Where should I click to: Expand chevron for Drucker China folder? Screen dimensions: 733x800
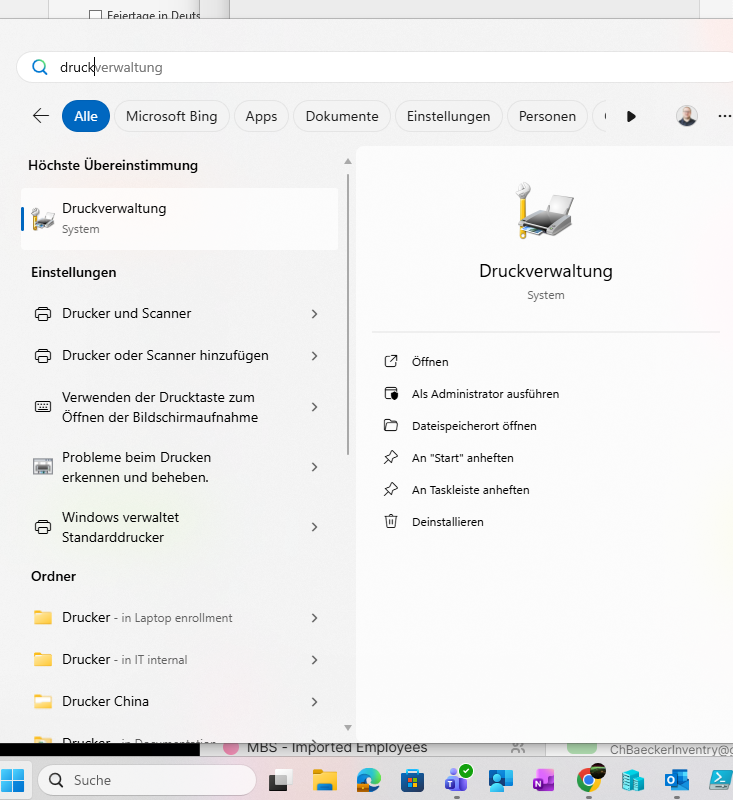pyautogui.click(x=314, y=702)
